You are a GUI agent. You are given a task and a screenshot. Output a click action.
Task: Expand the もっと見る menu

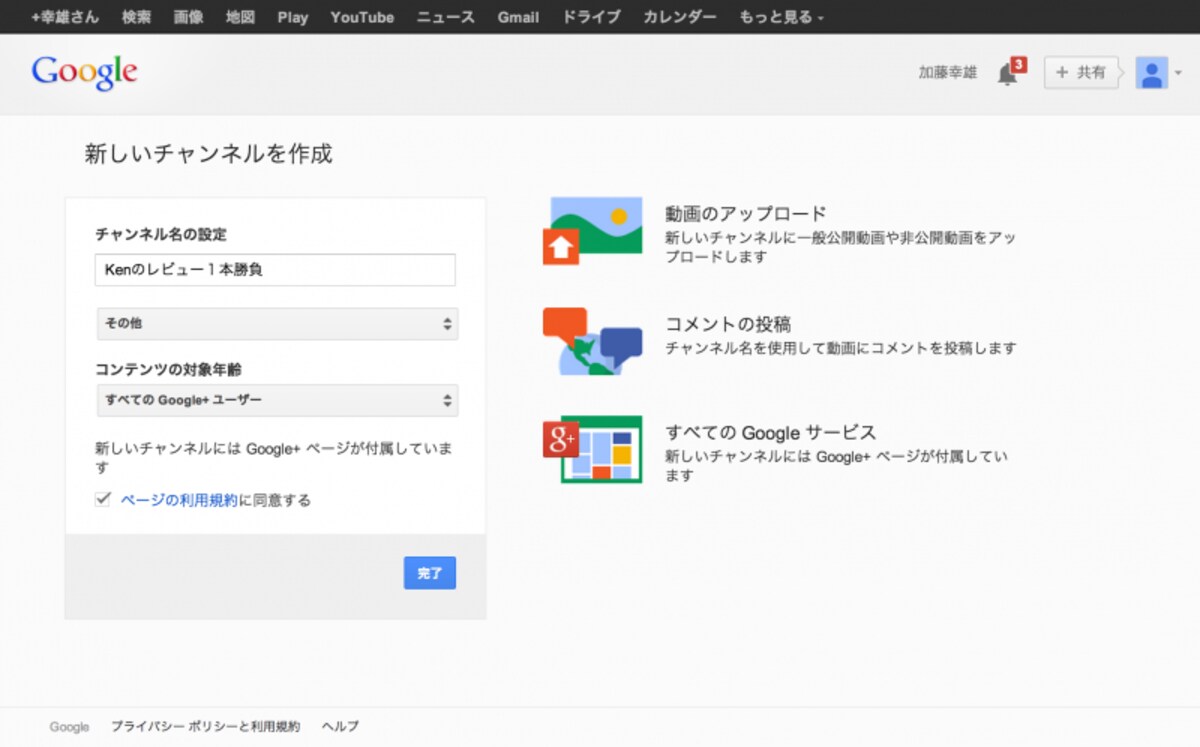[781, 17]
